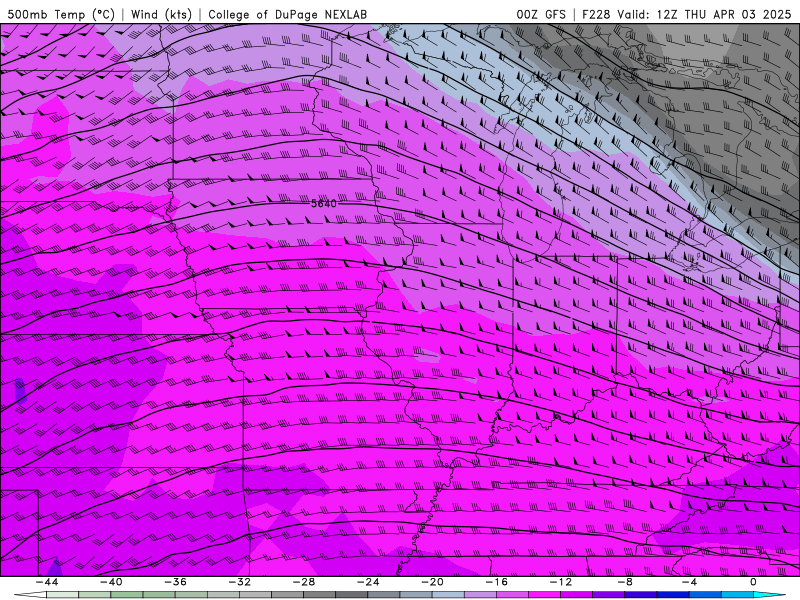Click the -20 legend value
Screen dimensions: 800x600
click(x=432, y=582)
